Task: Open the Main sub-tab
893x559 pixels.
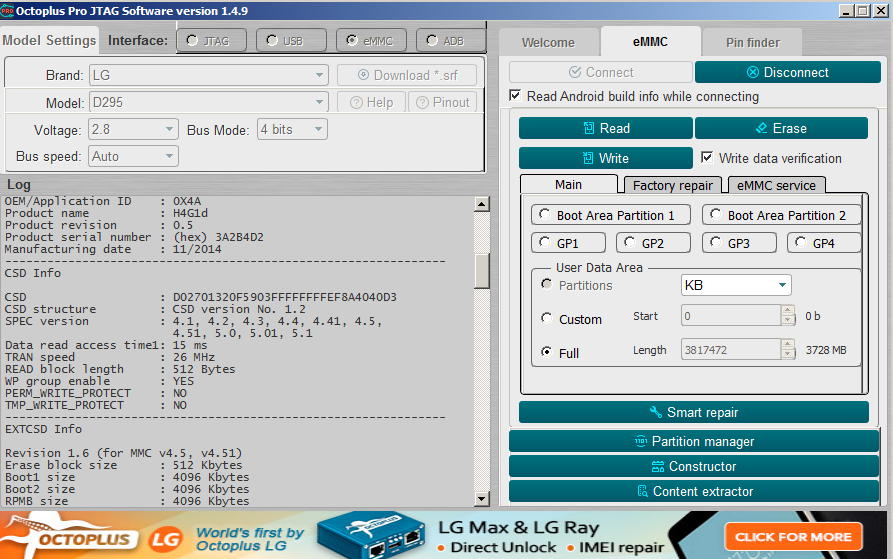Action: tap(568, 184)
